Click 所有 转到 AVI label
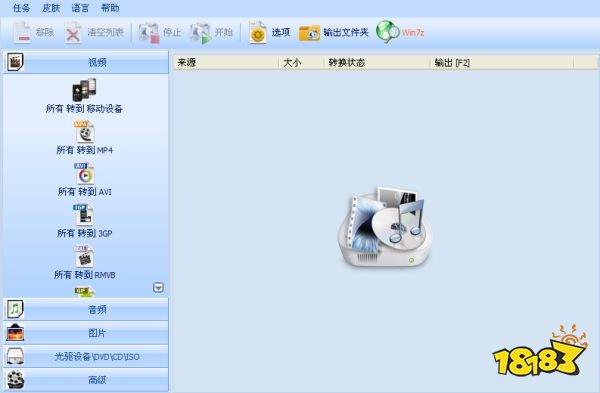The image size is (600, 393). tap(85, 191)
